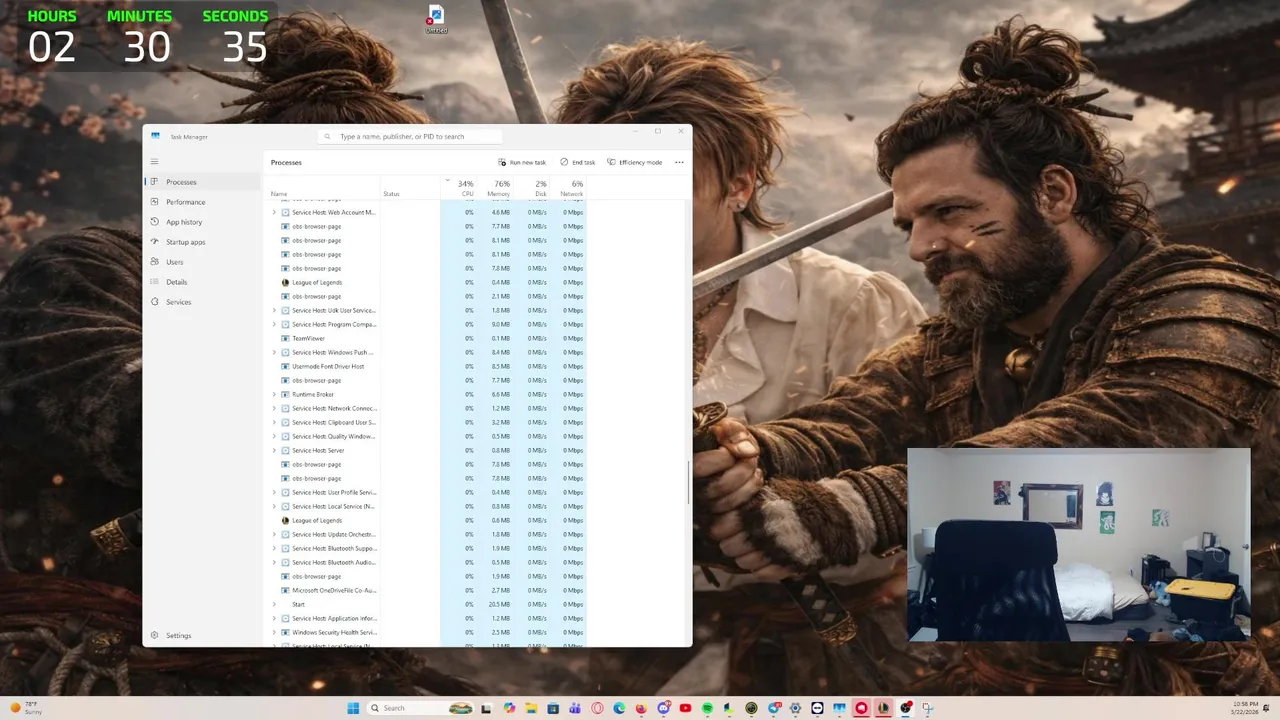1280x720 pixels.
Task: Open YouTube app from the taskbar
Action: pos(686,708)
